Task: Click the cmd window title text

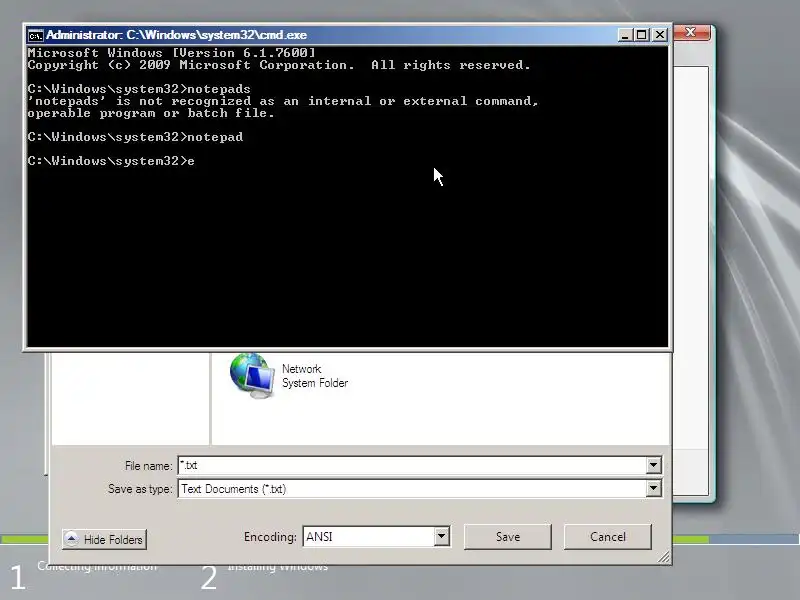Action: (177, 35)
